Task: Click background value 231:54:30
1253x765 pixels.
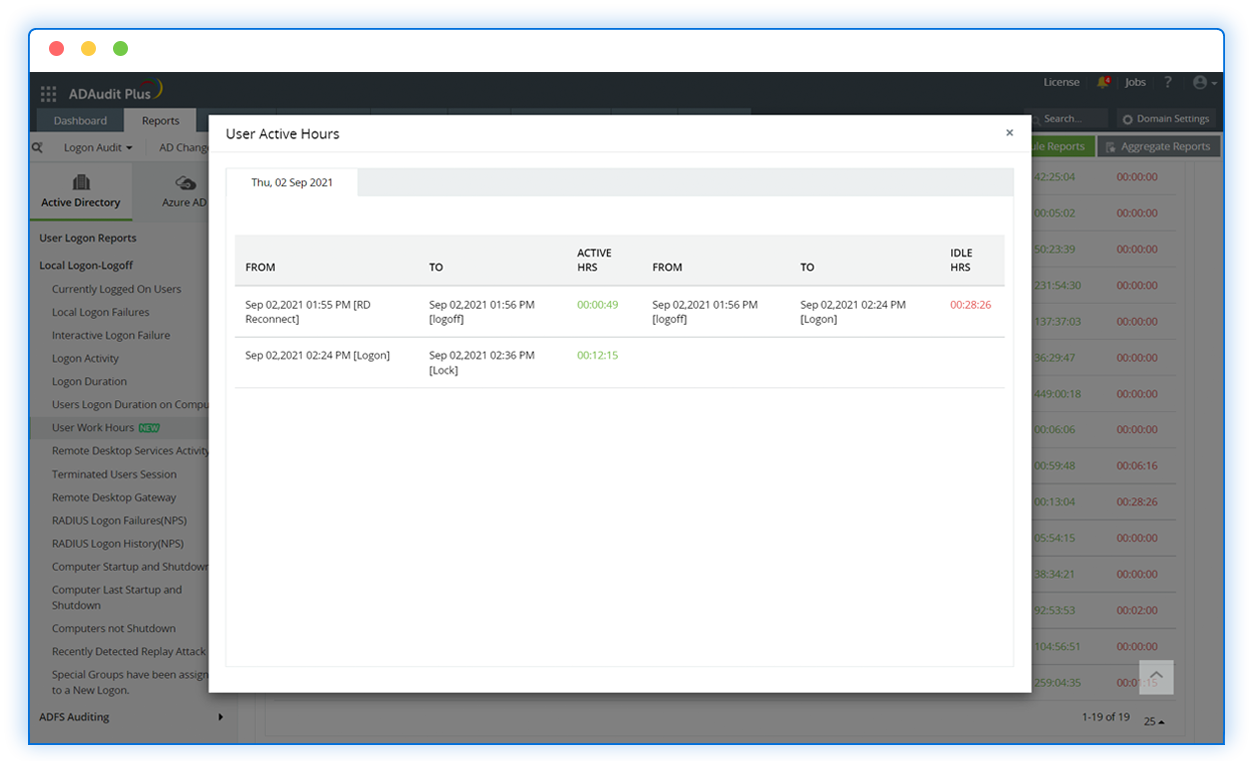Action: [x=1057, y=285]
